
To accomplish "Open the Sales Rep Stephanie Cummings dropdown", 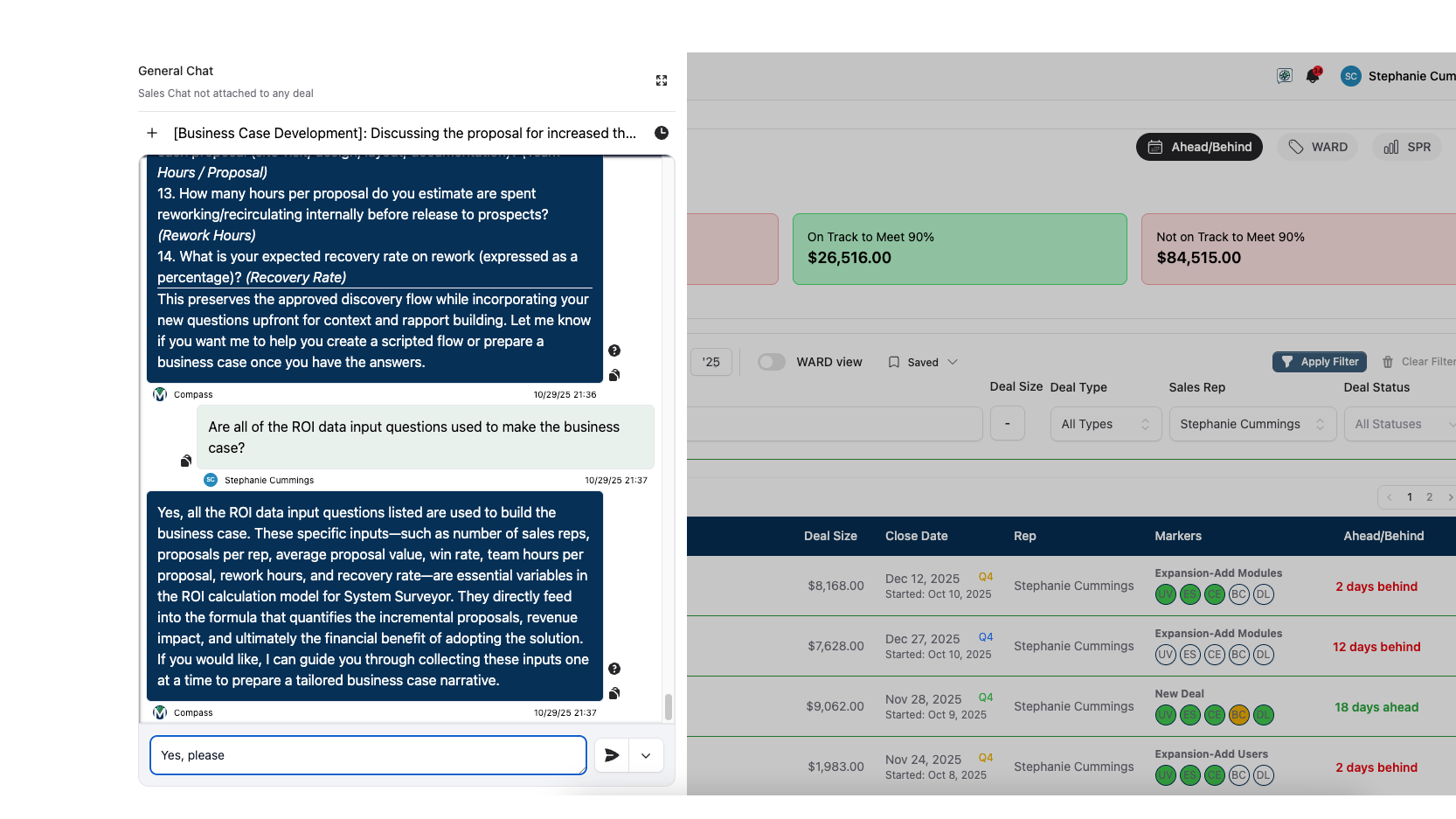I will pos(1251,424).
